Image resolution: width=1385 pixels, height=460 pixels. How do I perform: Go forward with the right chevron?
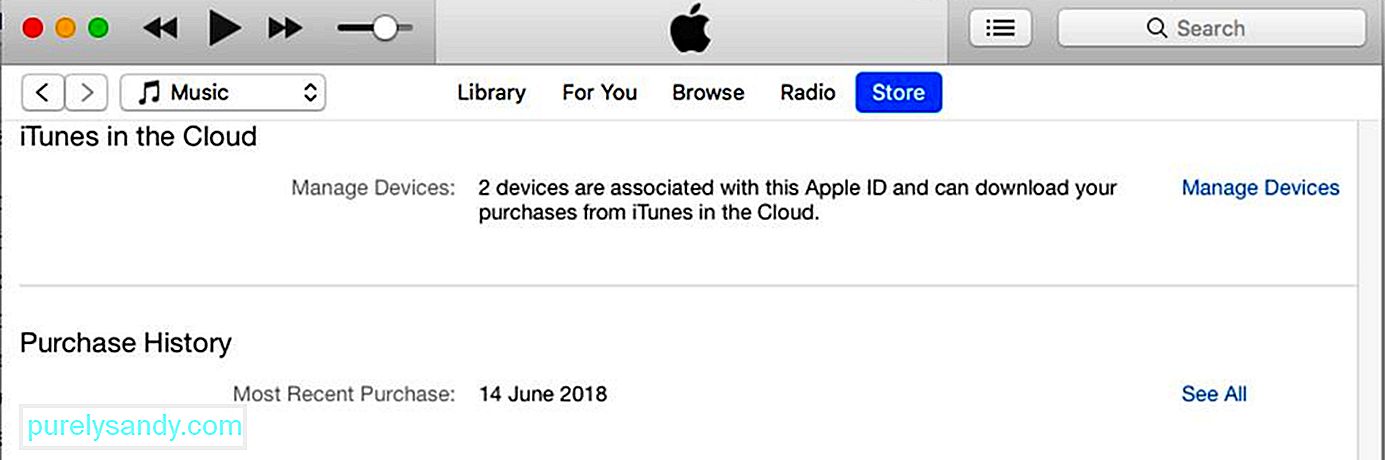[87, 93]
